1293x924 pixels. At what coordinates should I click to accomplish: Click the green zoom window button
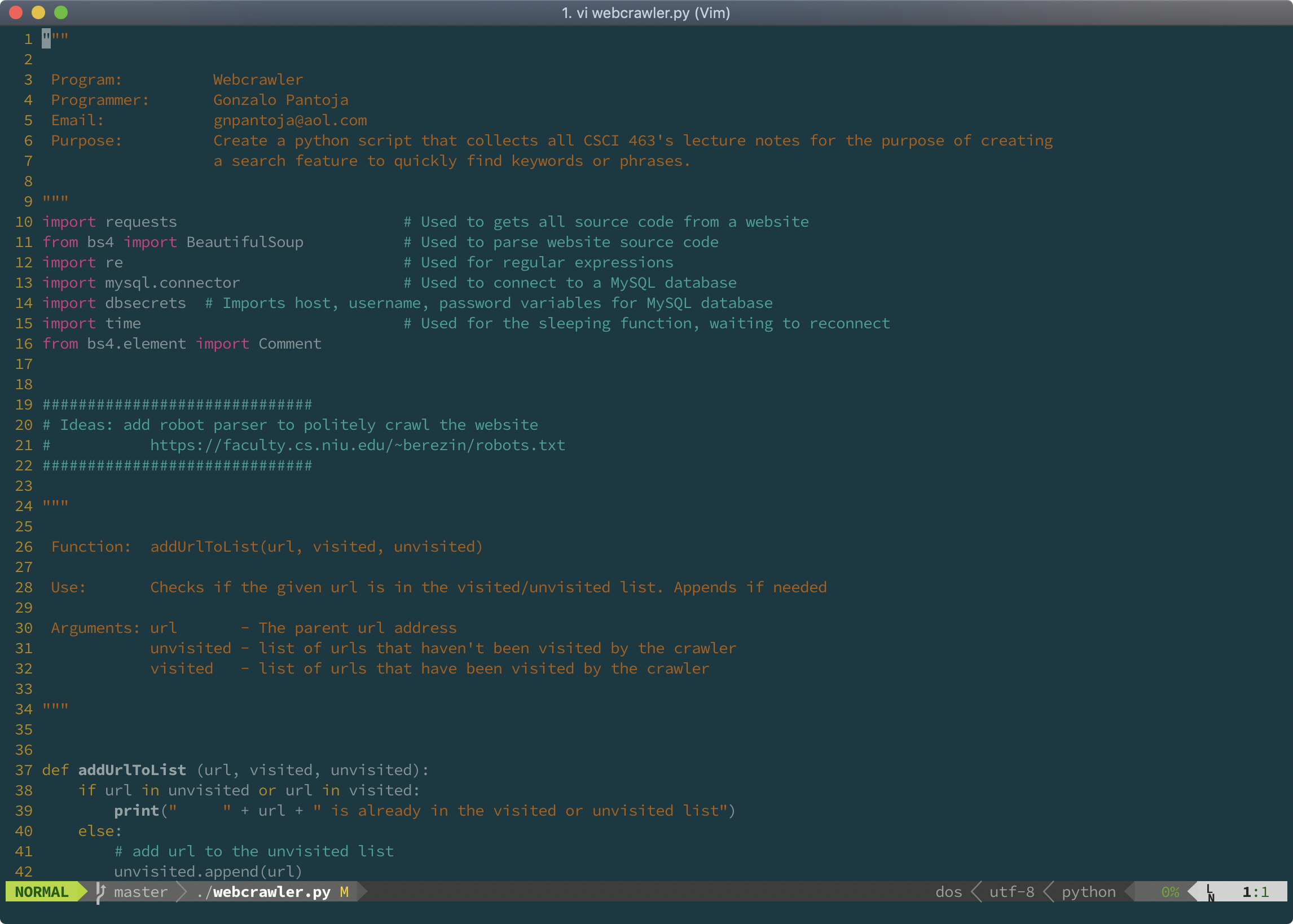tap(61, 12)
